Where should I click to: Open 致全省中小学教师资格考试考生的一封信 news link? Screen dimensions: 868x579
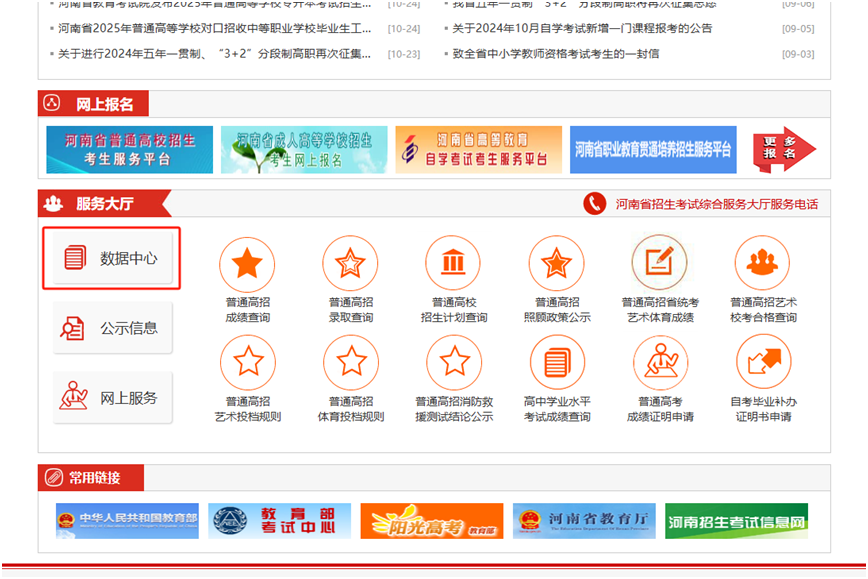555,53
